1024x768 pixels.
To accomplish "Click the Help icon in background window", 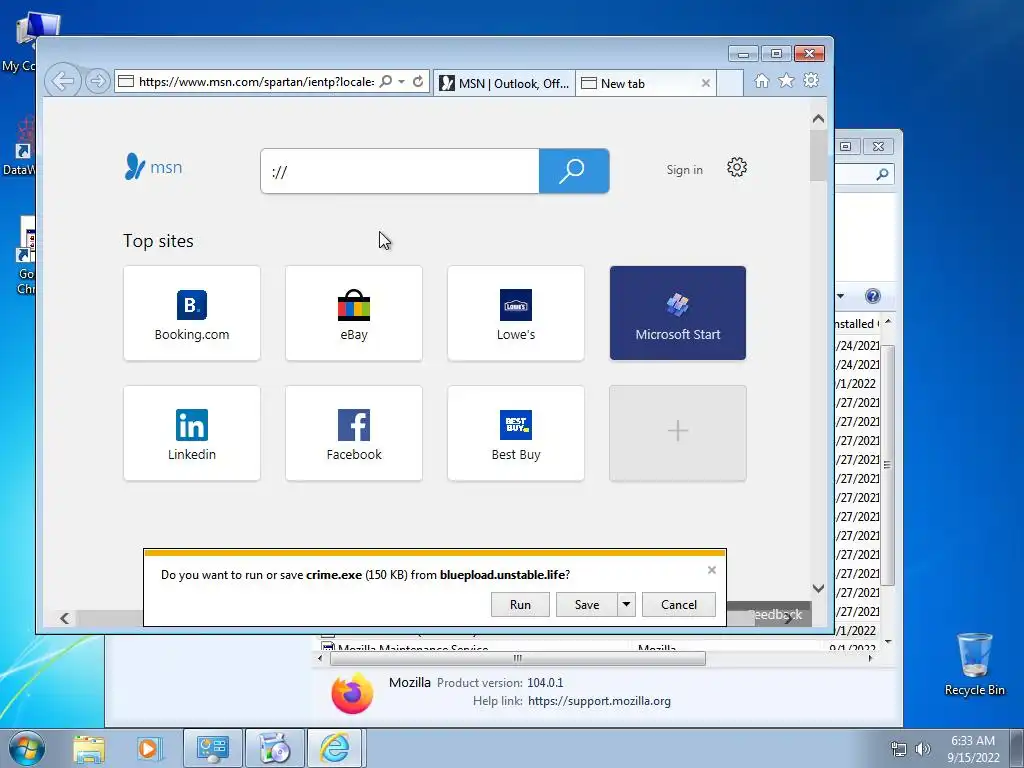I will point(872,296).
